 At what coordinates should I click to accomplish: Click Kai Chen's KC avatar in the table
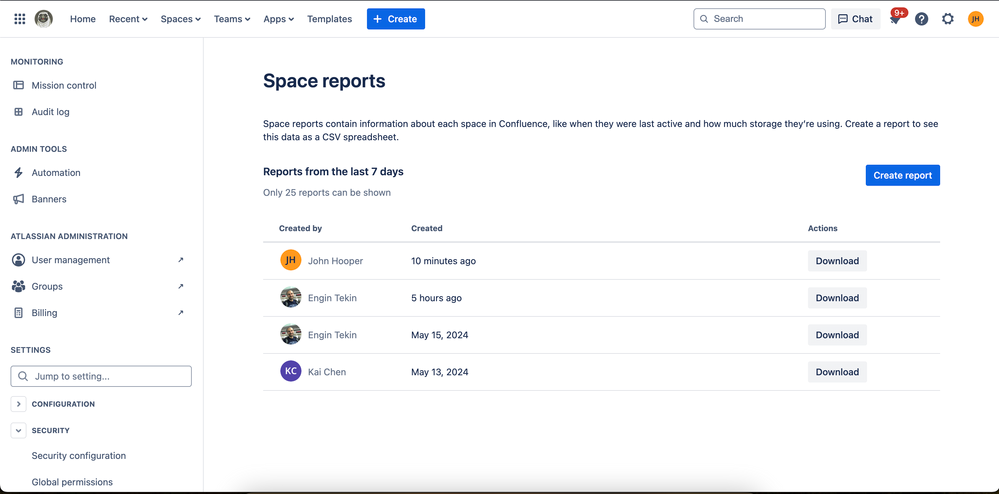tap(291, 371)
